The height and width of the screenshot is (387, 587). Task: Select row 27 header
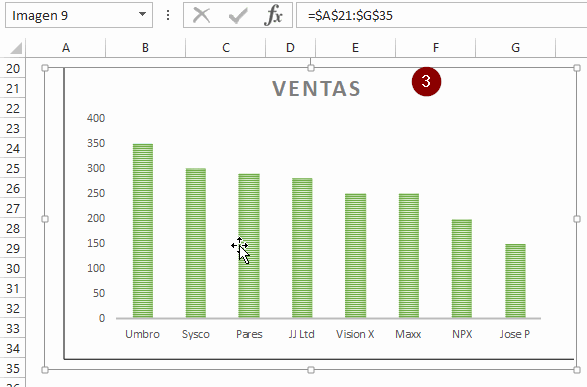pyautogui.click(x=13, y=208)
